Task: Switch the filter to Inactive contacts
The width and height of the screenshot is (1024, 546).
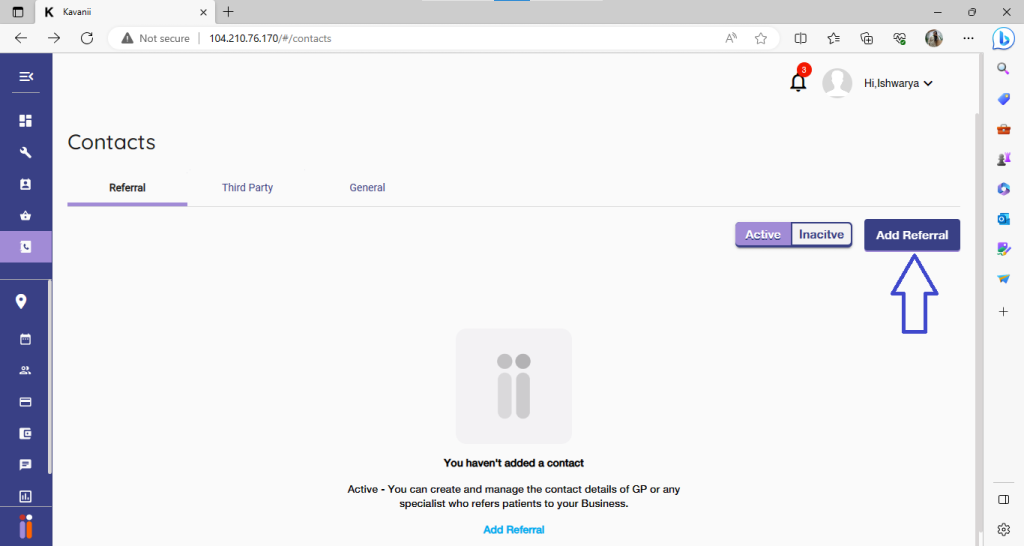Action: pyautogui.click(x=821, y=235)
